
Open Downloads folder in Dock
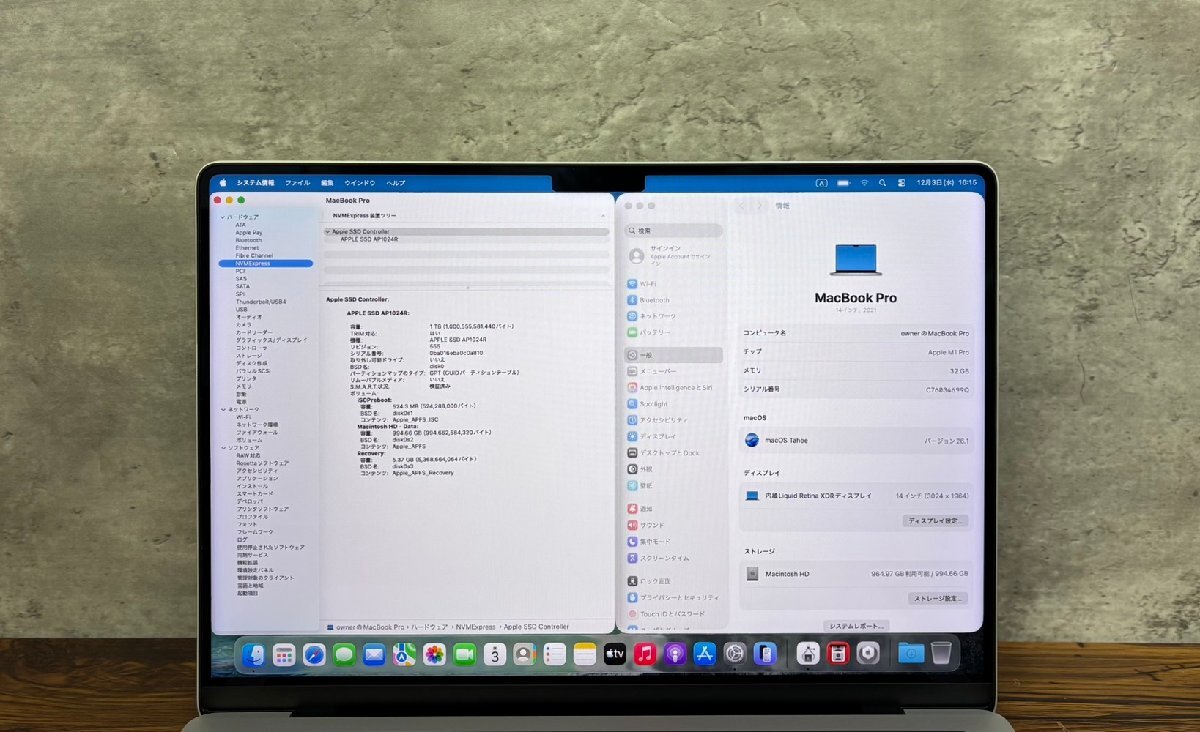(x=910, y=654)
